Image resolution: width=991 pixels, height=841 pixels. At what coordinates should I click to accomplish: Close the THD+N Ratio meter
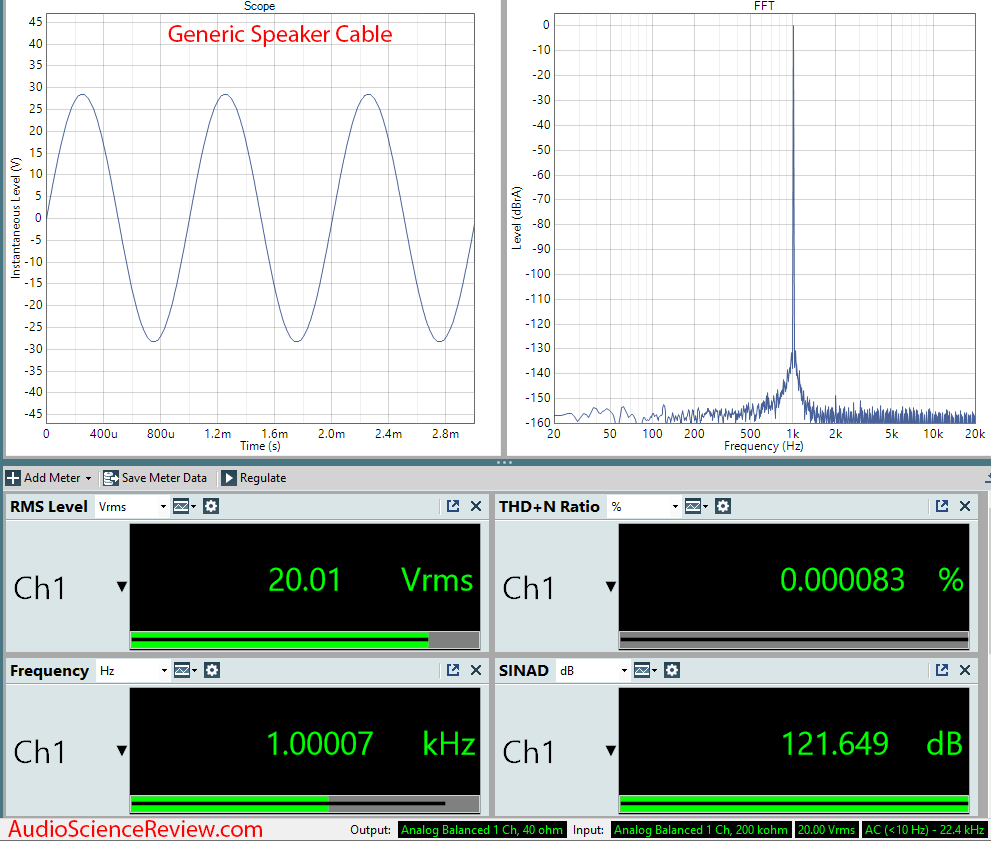[965, 506]
